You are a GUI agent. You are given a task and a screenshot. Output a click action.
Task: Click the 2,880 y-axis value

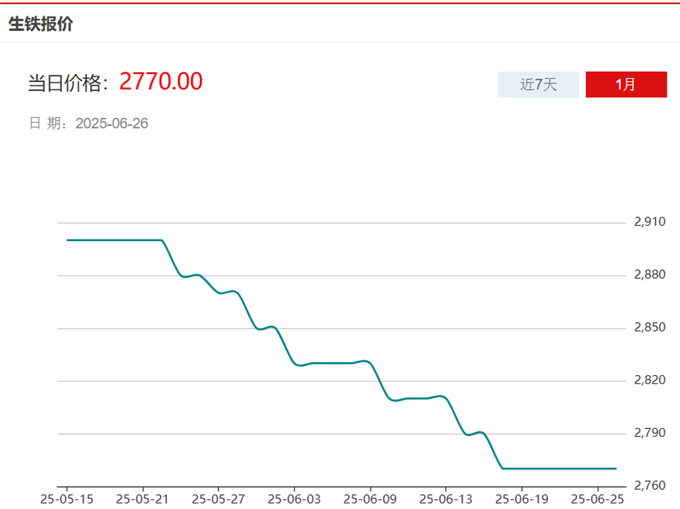click(650, 274)
